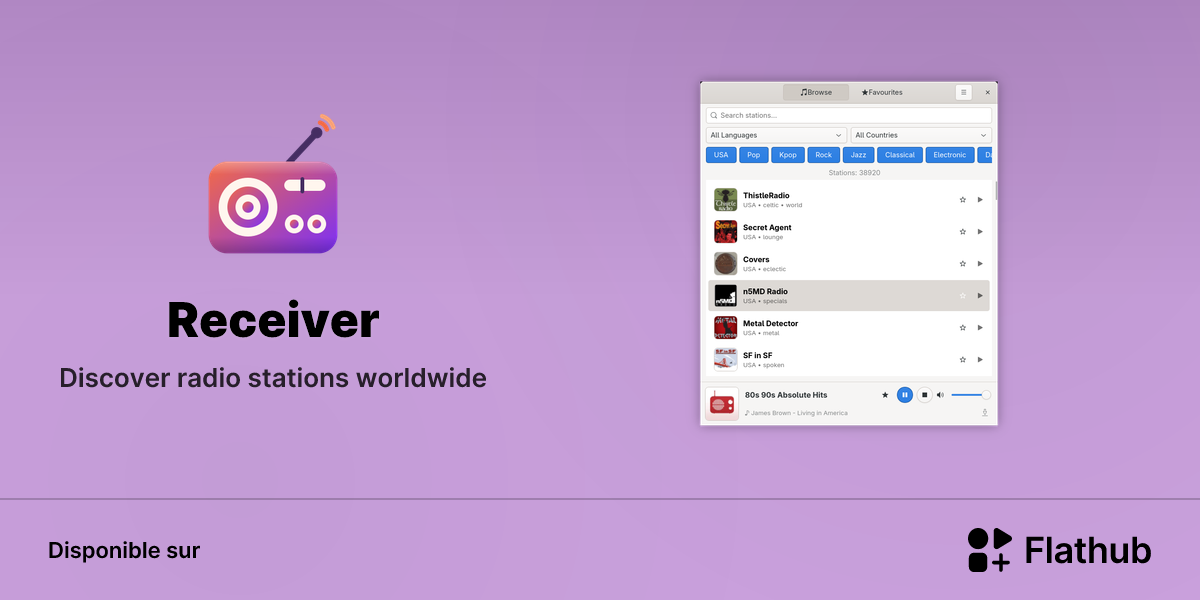The image size is (1200, 600).
Task: Filter stations by Classical tag
Action: pyautogui.click(x=900, y=155)
